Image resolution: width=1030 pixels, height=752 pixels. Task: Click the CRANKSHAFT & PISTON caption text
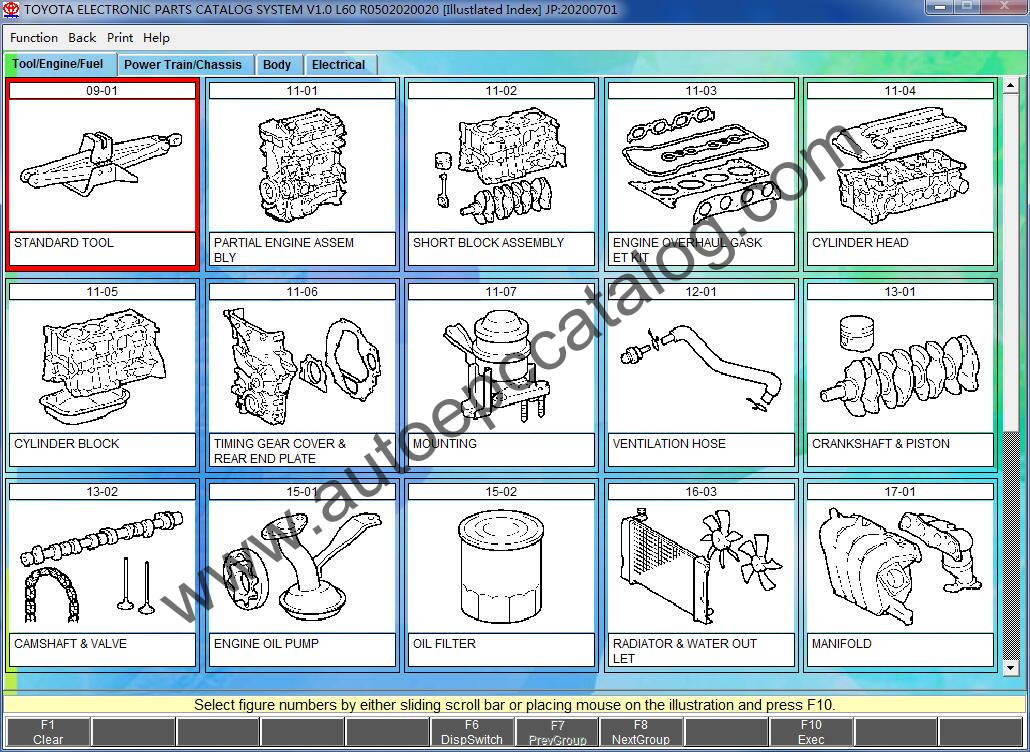pos(880,443)
